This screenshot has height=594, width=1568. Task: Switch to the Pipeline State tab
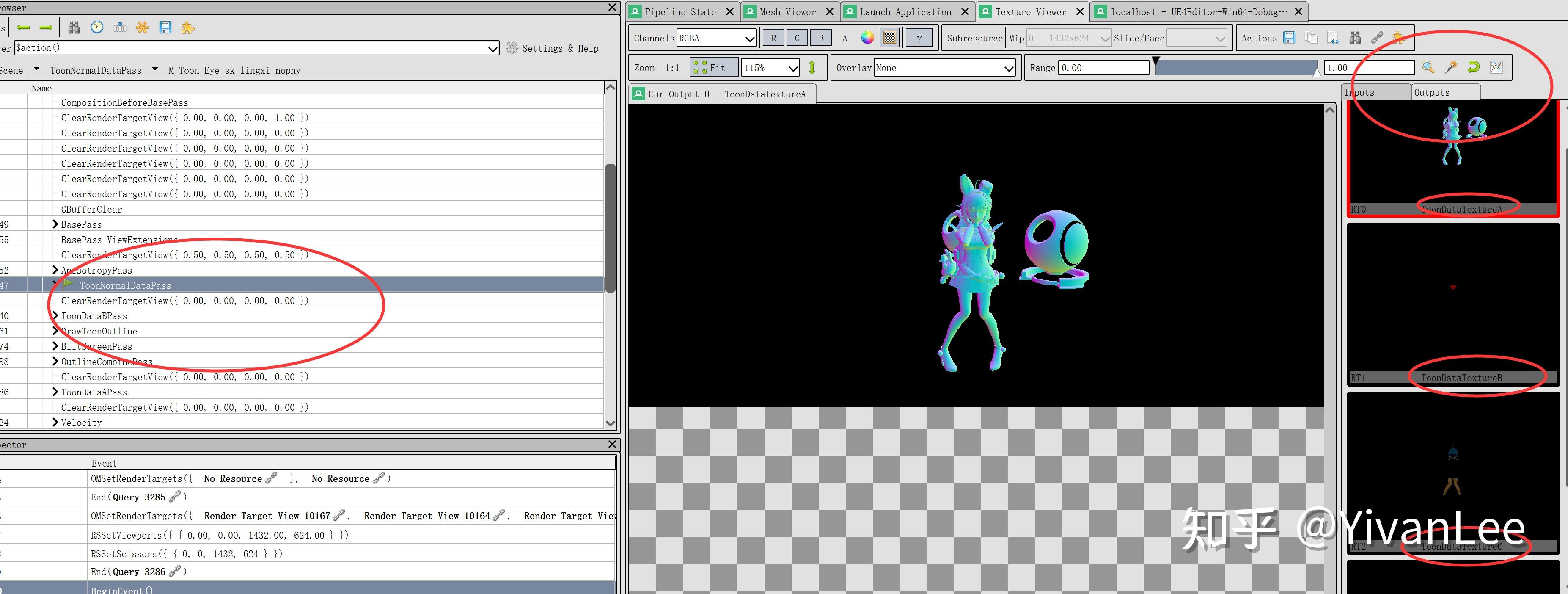(680, 11)
